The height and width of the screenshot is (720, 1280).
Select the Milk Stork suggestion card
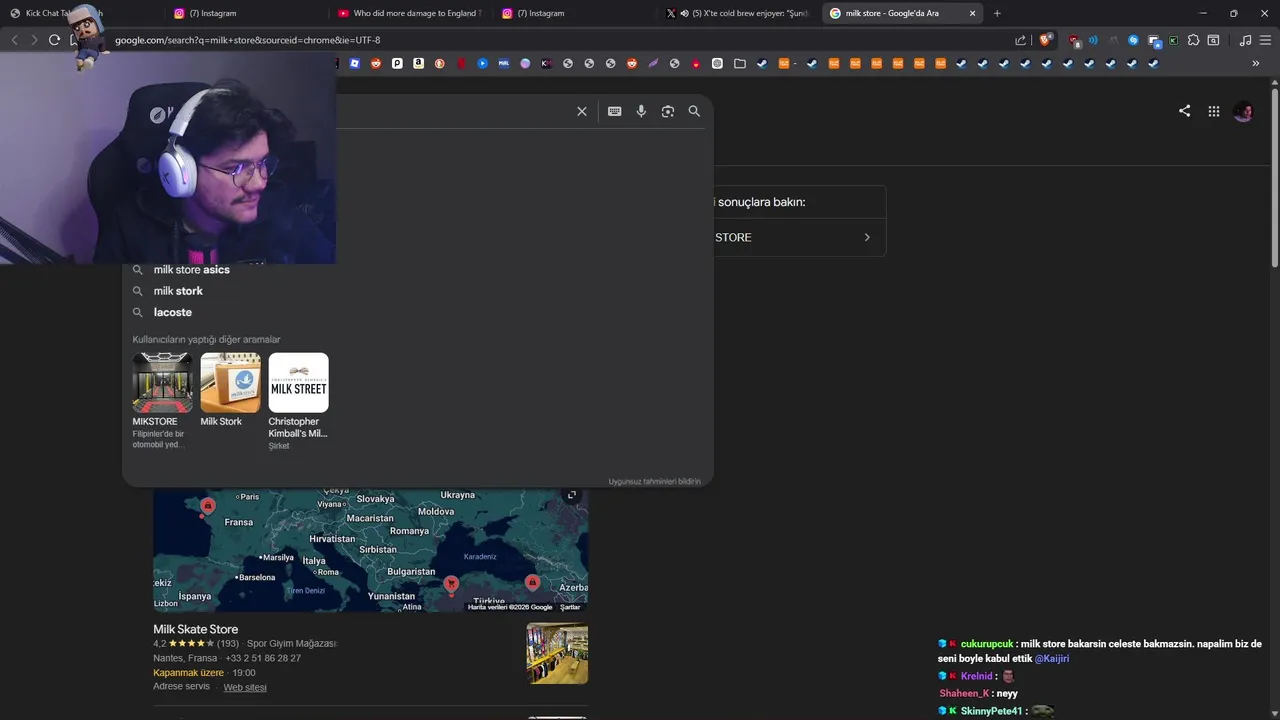pos(230,390)
